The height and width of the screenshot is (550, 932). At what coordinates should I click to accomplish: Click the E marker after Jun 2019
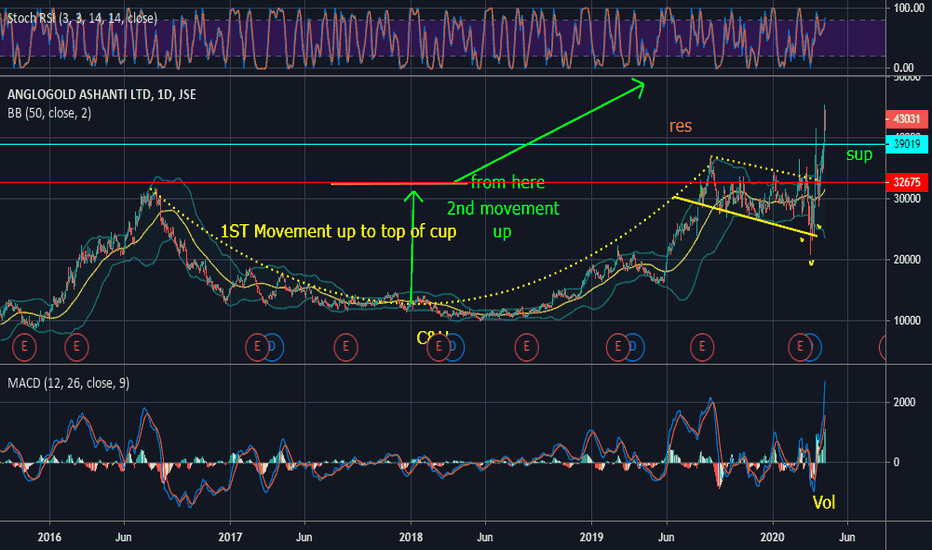[702, 347]
